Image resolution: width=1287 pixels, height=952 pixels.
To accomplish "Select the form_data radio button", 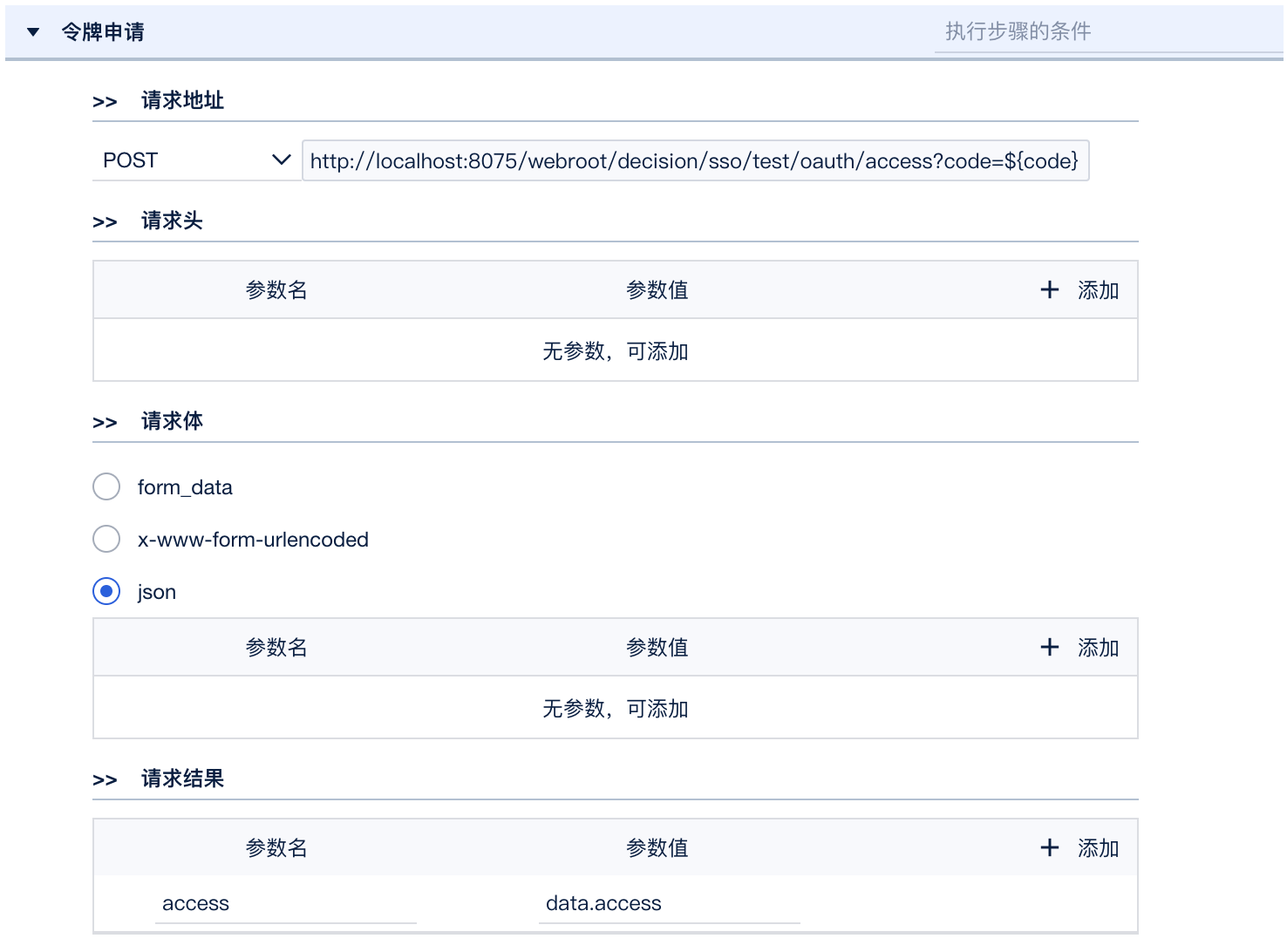I will click(x=106, y=486).
